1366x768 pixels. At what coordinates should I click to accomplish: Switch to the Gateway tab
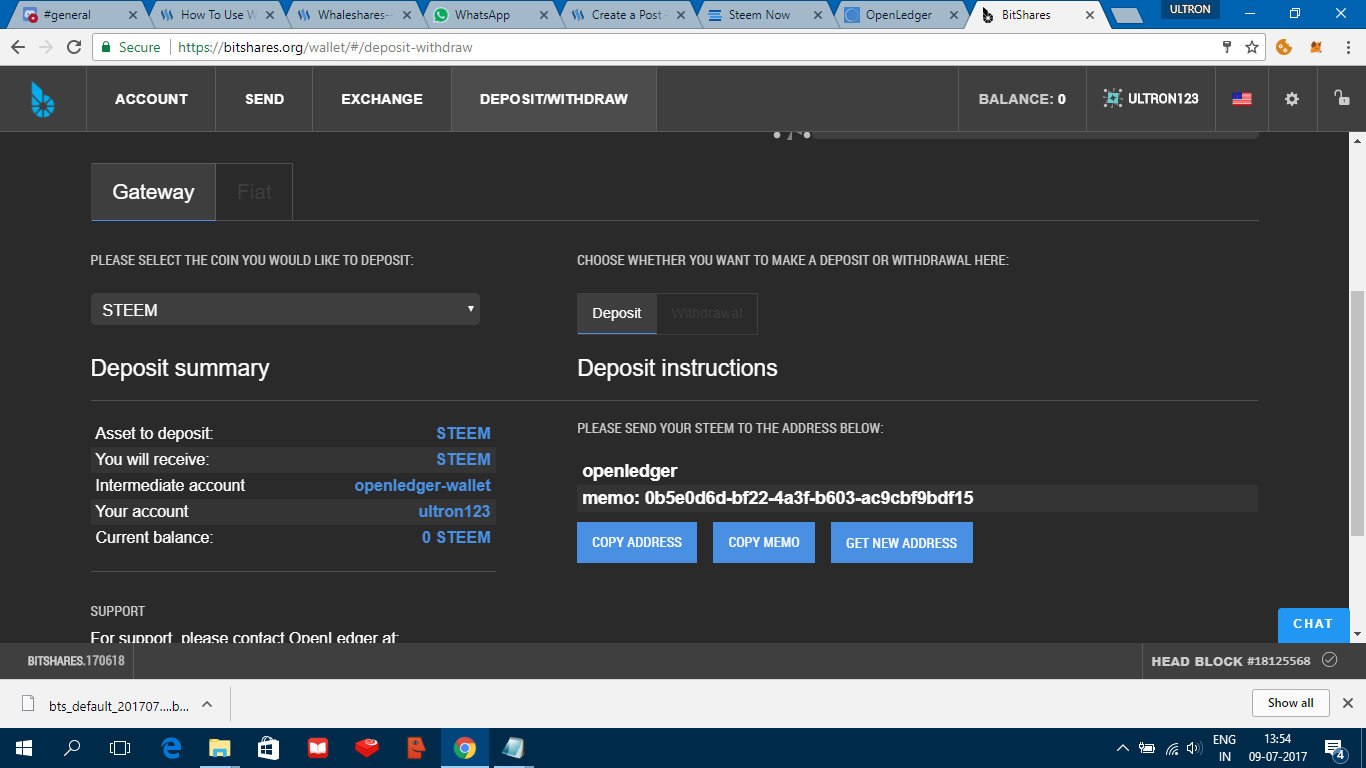pyautogui.click(x=153, y=192)
